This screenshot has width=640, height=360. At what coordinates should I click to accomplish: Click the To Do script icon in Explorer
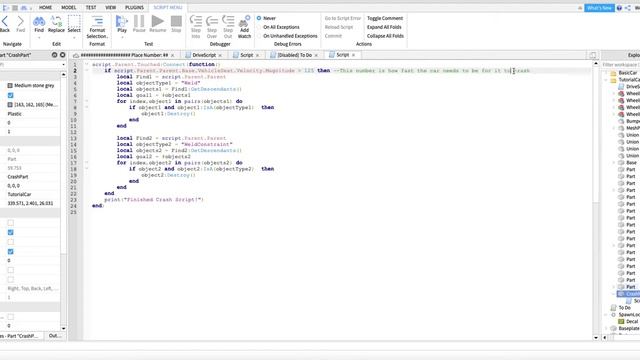pyautogui.click(x=613, y=308)
